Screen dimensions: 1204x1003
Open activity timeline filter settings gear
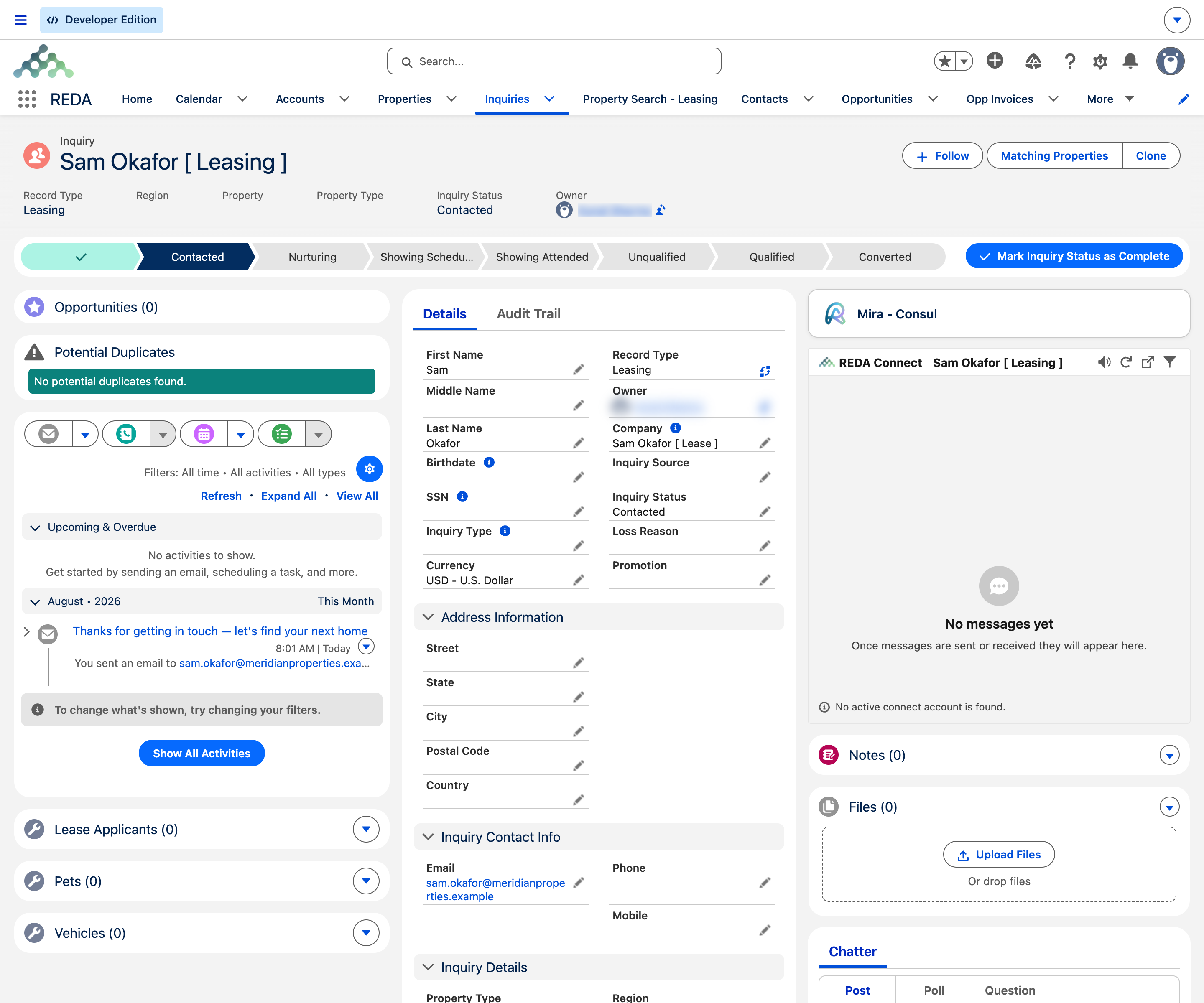click(x=369, y=469)
